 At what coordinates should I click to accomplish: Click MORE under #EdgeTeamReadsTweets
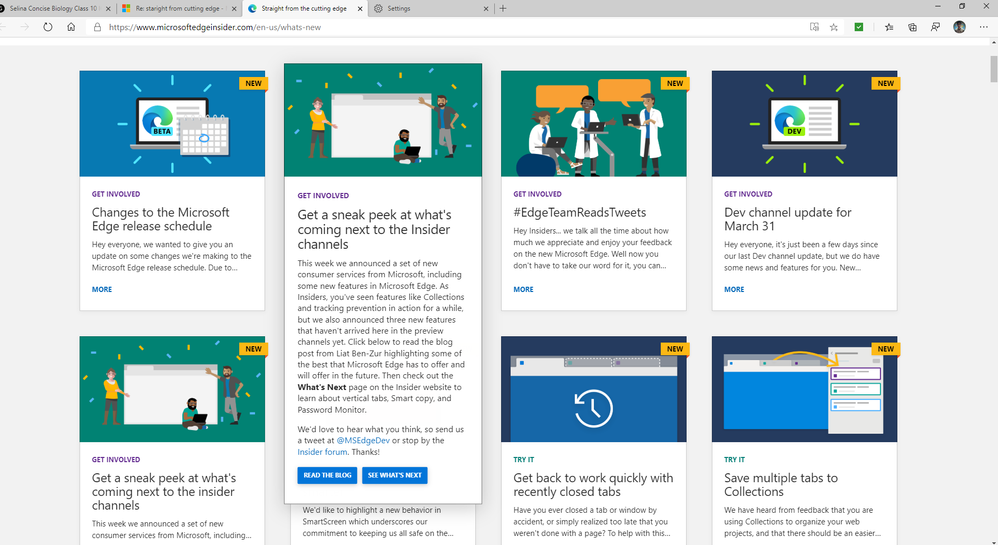pyautogui.click(x=523, y=289)
